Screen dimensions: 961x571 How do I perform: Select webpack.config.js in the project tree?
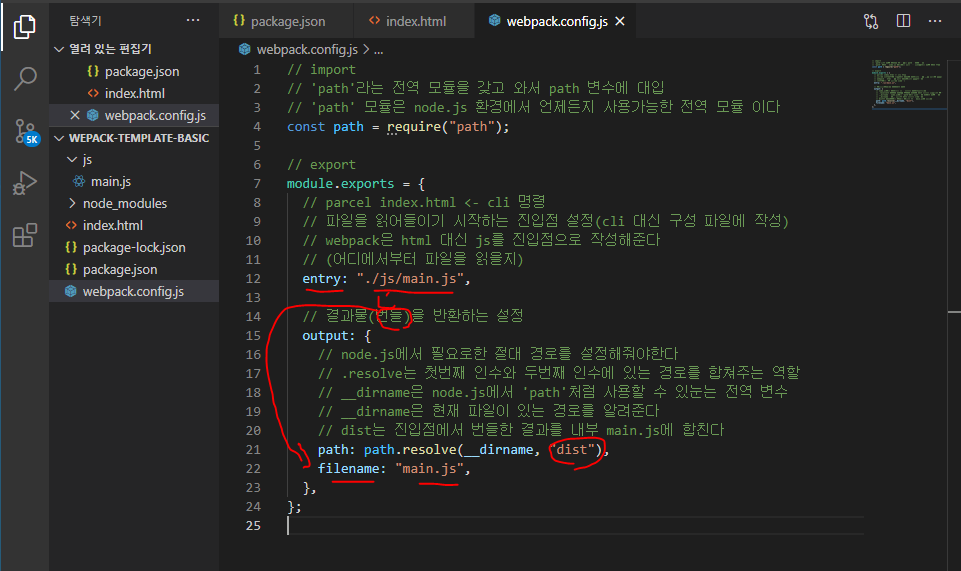tap(134, 292)
